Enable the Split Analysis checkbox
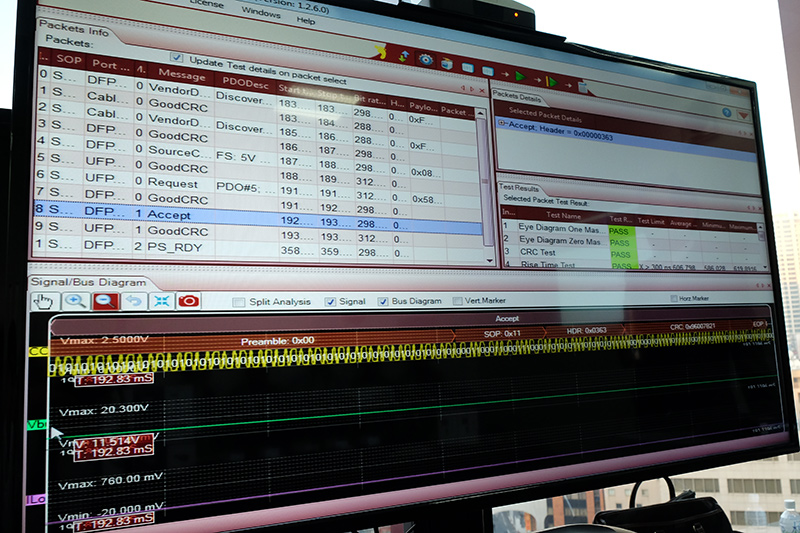 point(238,302)
